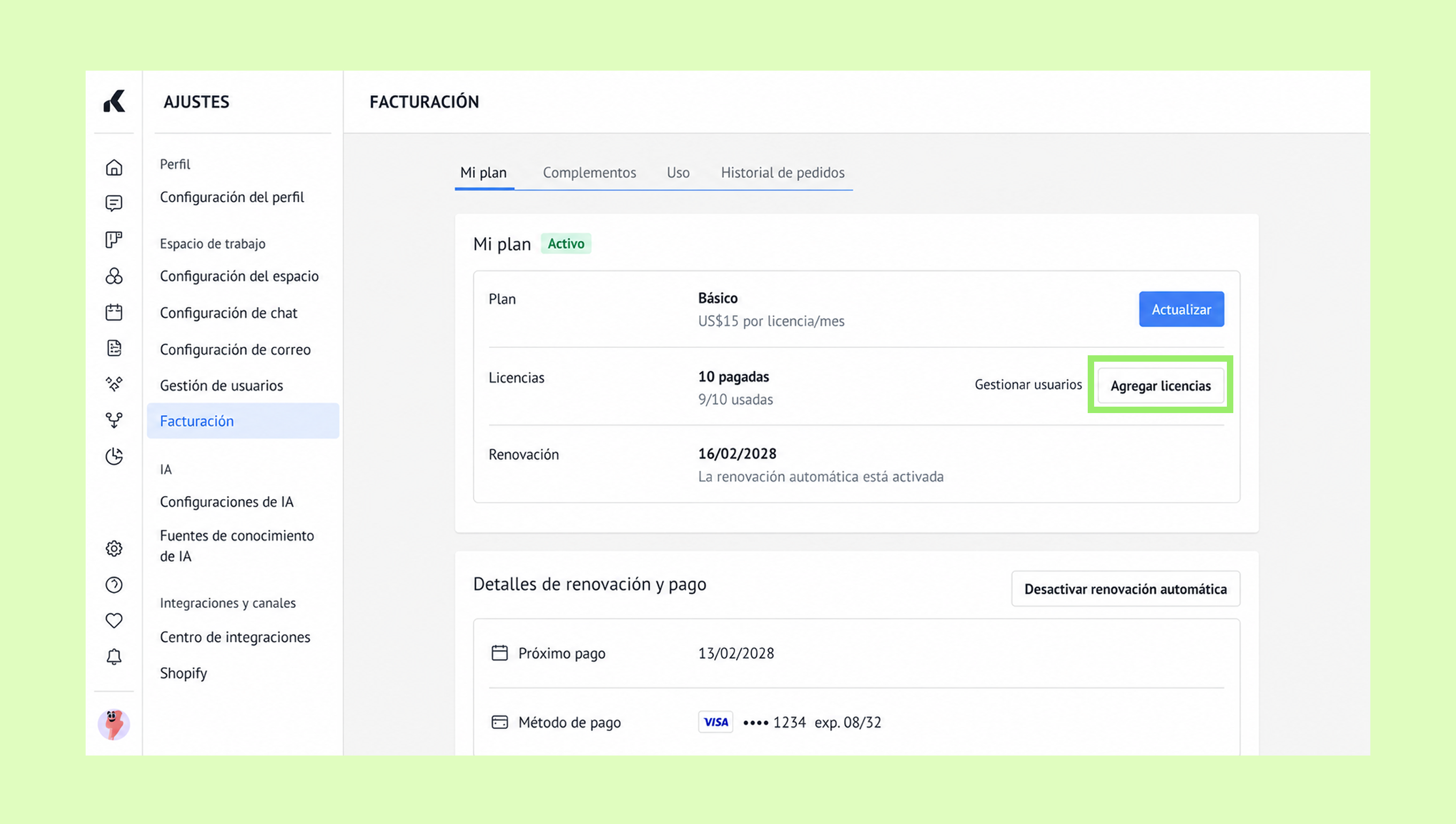Viewport: 1456px width, 824px height.
Task: Click the card number ending 1234
Action: (775, 723)
